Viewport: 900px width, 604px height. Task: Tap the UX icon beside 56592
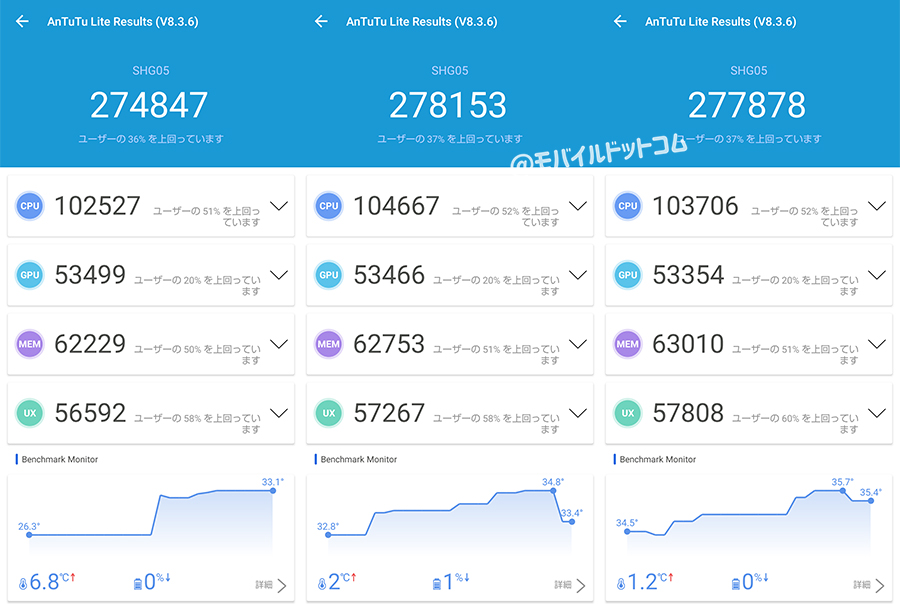pyautogui.click(x=30, y=413)
